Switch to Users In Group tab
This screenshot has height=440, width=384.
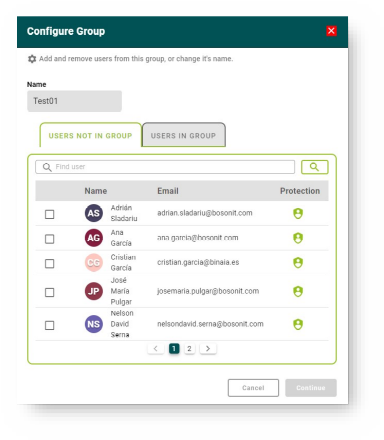[183, 135]
